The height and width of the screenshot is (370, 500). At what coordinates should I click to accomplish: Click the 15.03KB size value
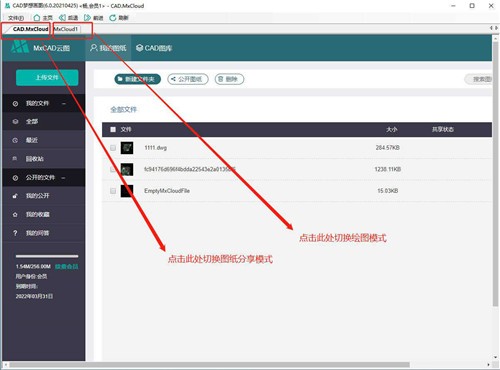(x=387, y=191)
